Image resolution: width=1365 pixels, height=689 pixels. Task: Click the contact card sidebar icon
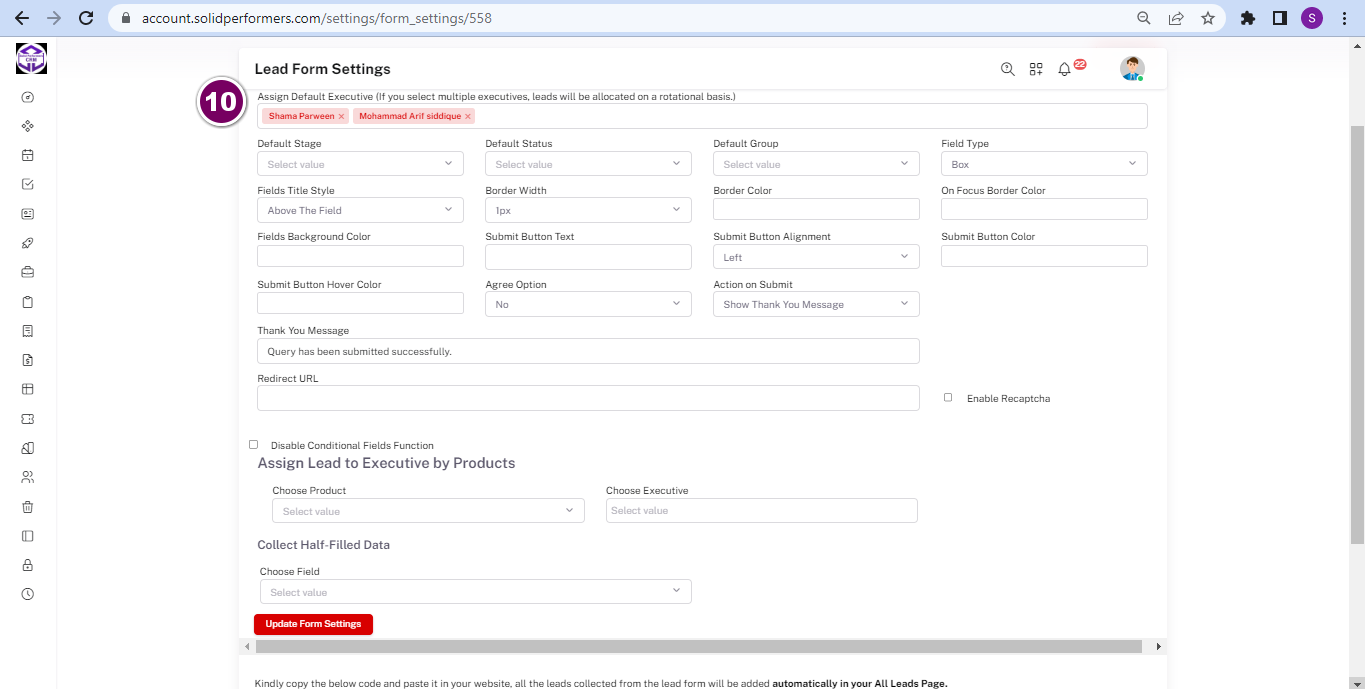(28, 214)
